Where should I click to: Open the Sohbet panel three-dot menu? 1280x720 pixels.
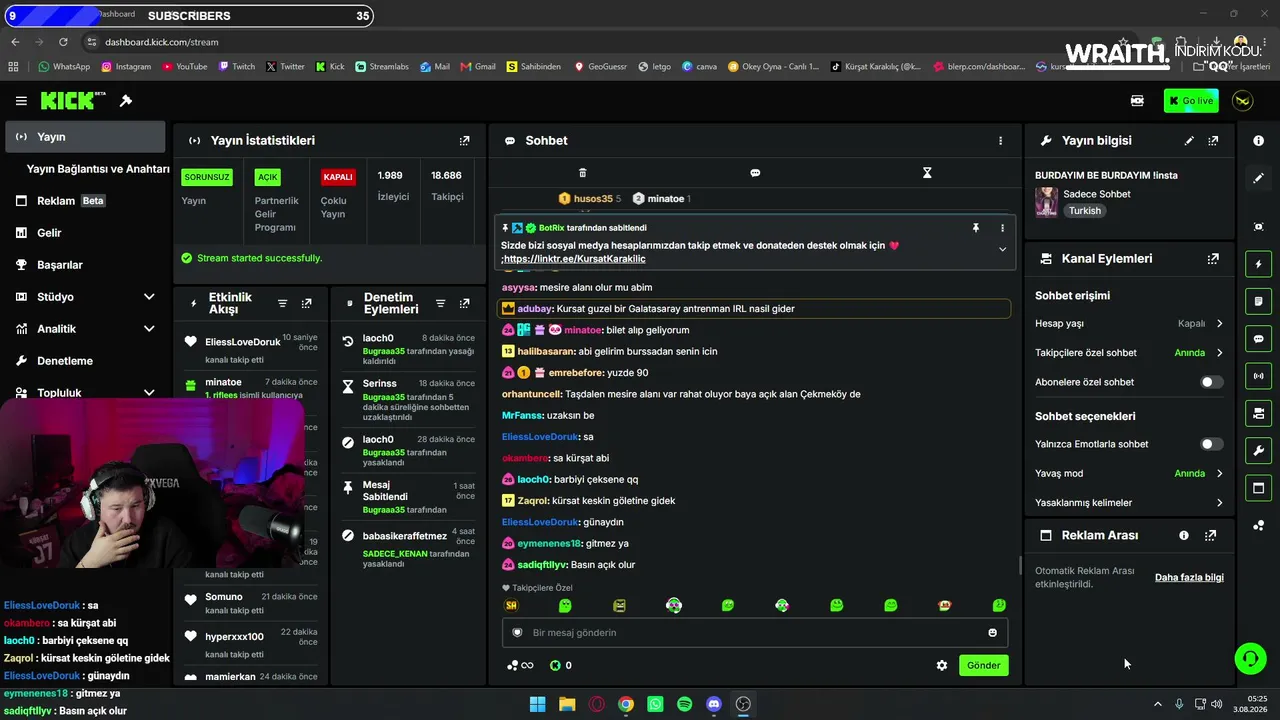pyautogui.click(x=1000, y=141)
